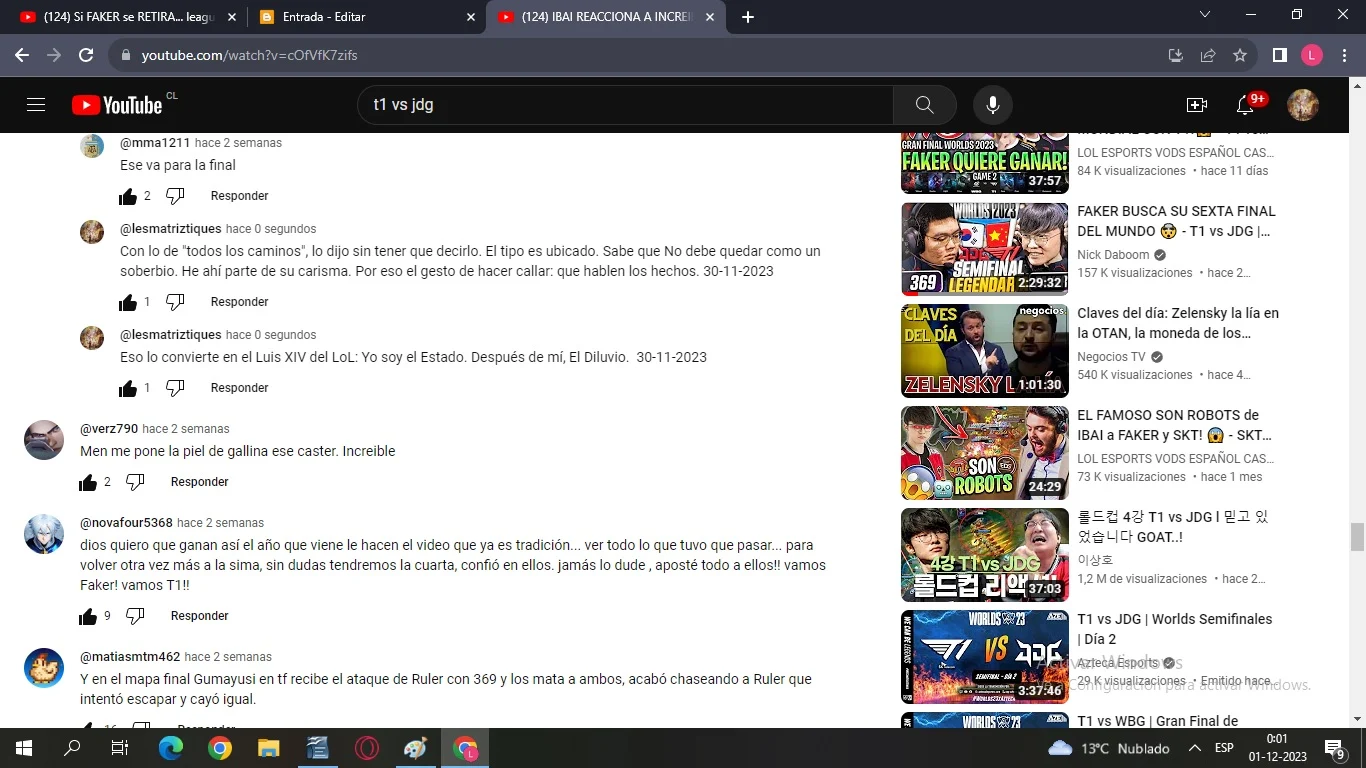Open Task View on taskbar
The image size is (1366, 768).
[120, 748]
